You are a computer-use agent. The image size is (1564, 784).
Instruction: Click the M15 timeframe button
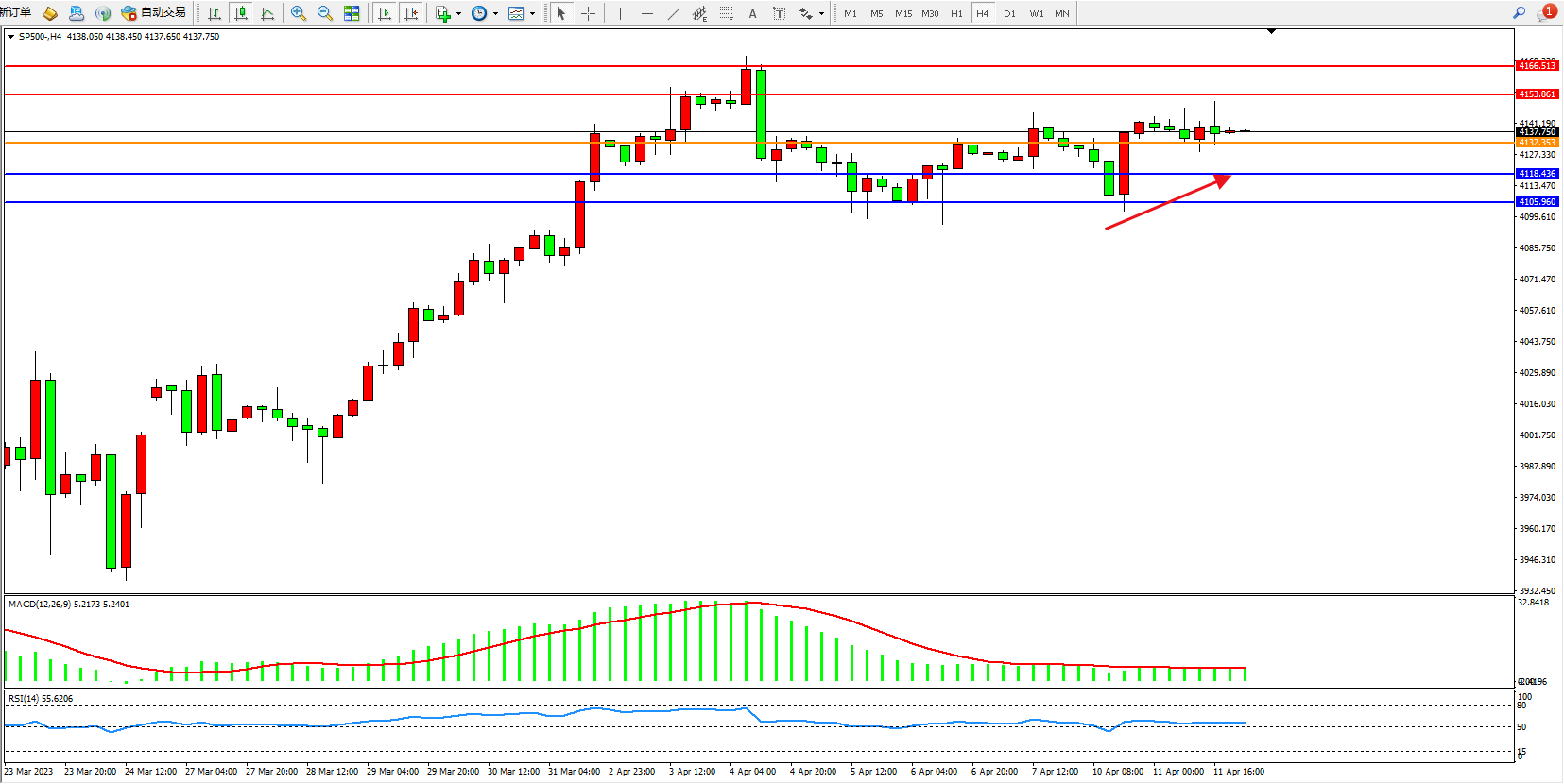coord(903,13)
